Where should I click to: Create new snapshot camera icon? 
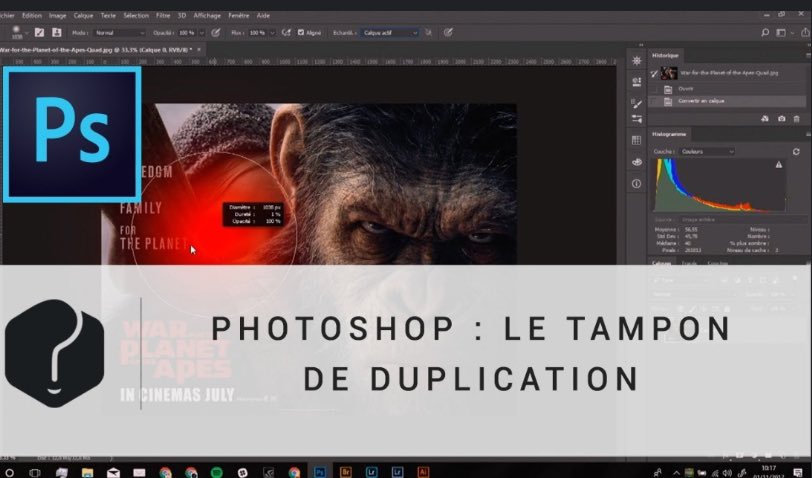781,119
